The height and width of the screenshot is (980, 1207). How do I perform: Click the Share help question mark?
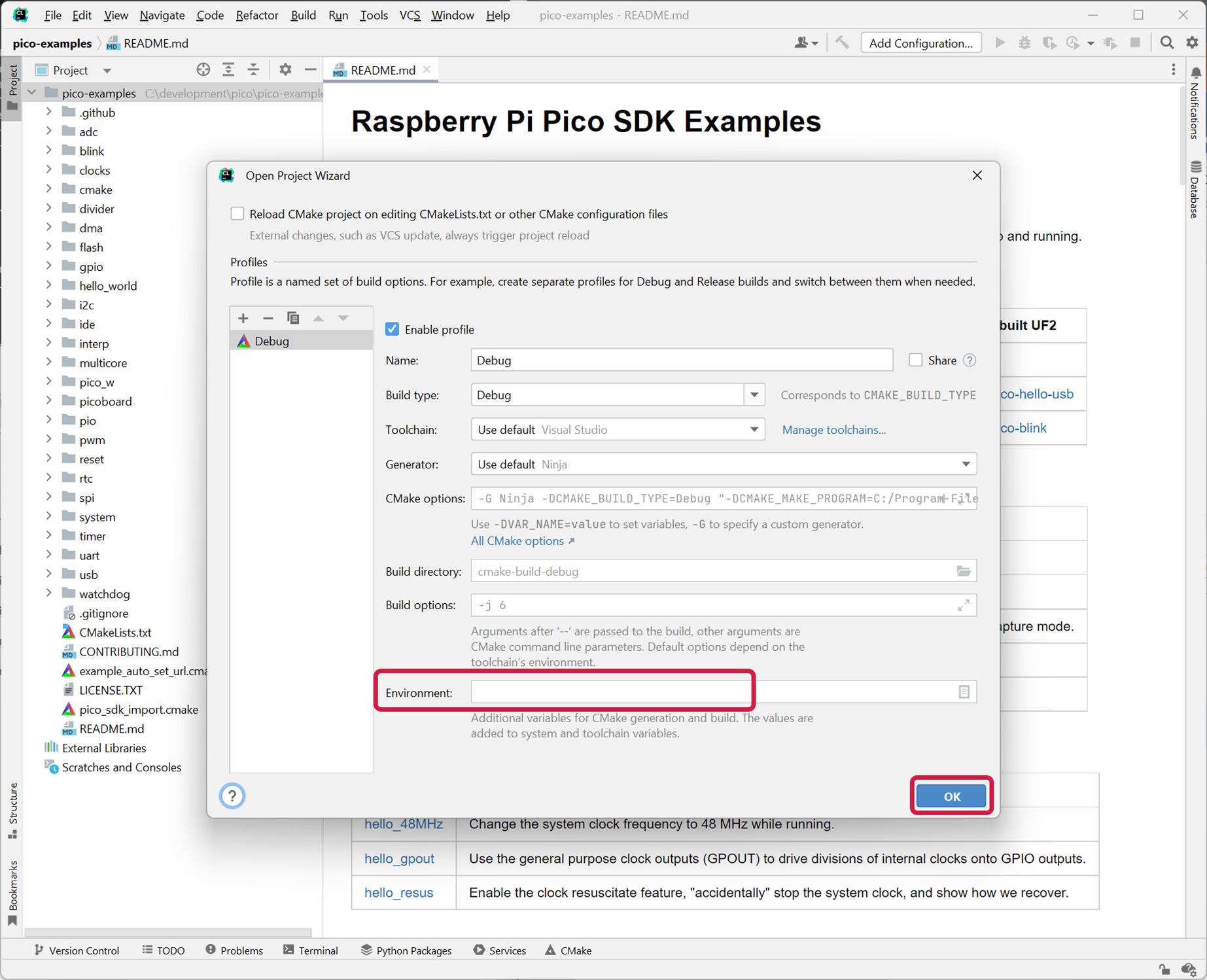click(x=970, y=360)
